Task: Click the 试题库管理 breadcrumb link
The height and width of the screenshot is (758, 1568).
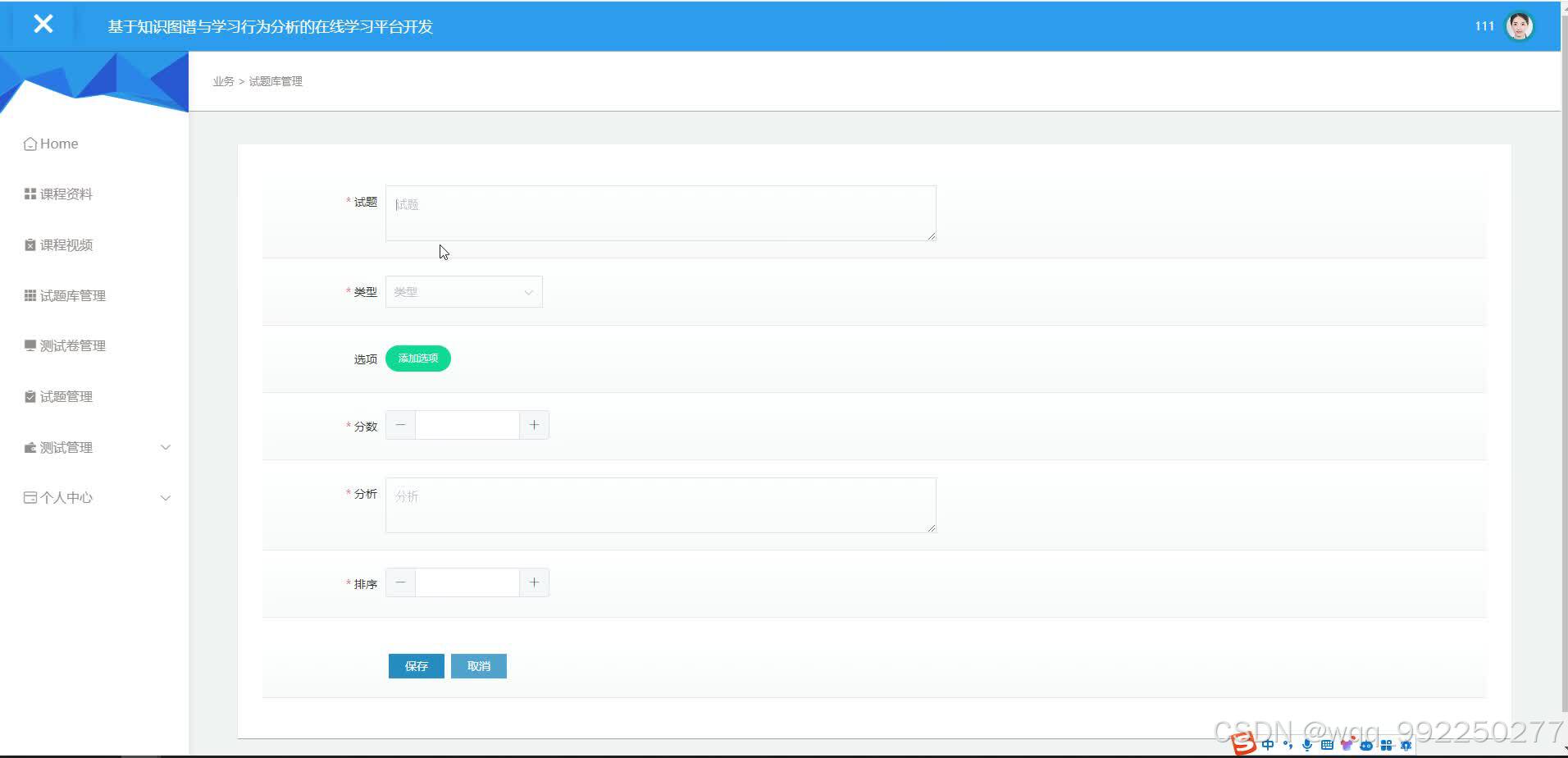Action: pyautogui.click(x=276, y=81)
